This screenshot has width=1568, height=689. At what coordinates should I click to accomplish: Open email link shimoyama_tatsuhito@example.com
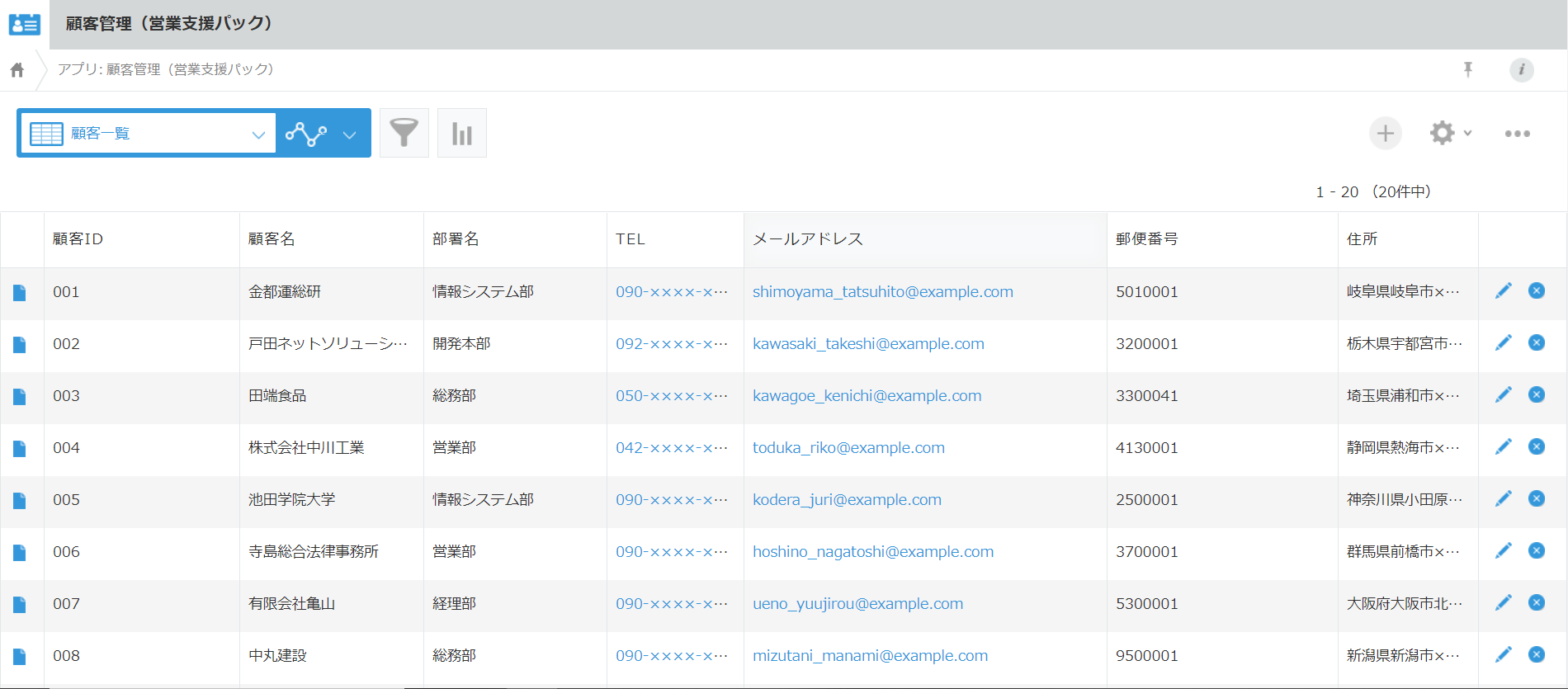[x=882, y=291]
